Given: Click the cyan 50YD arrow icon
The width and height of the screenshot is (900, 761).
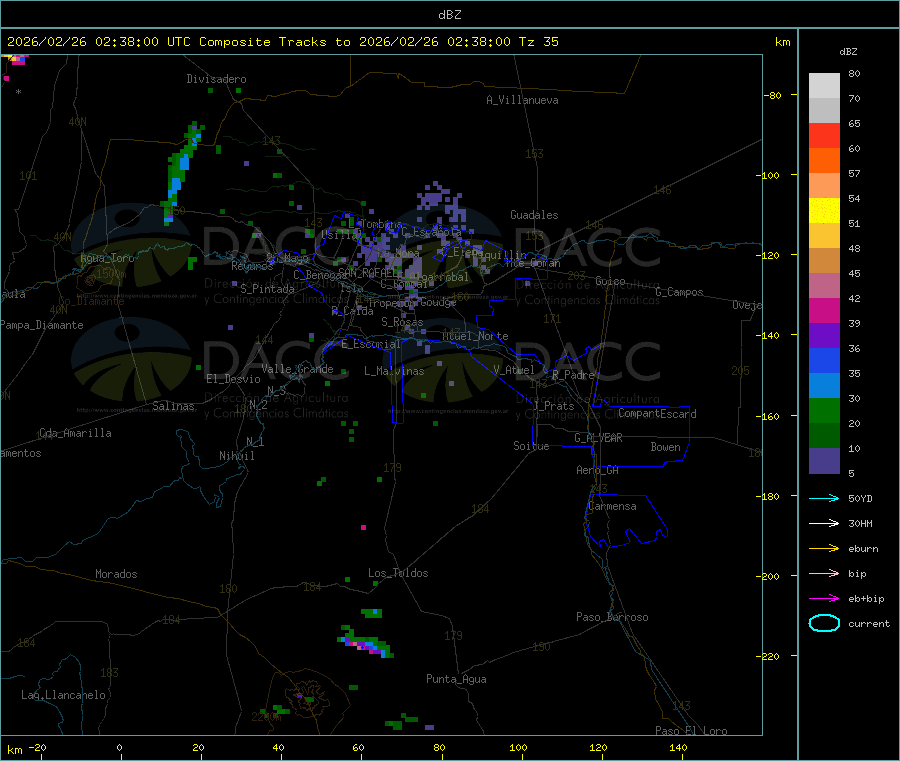Looking at the screenshot, I should (824, 498).
